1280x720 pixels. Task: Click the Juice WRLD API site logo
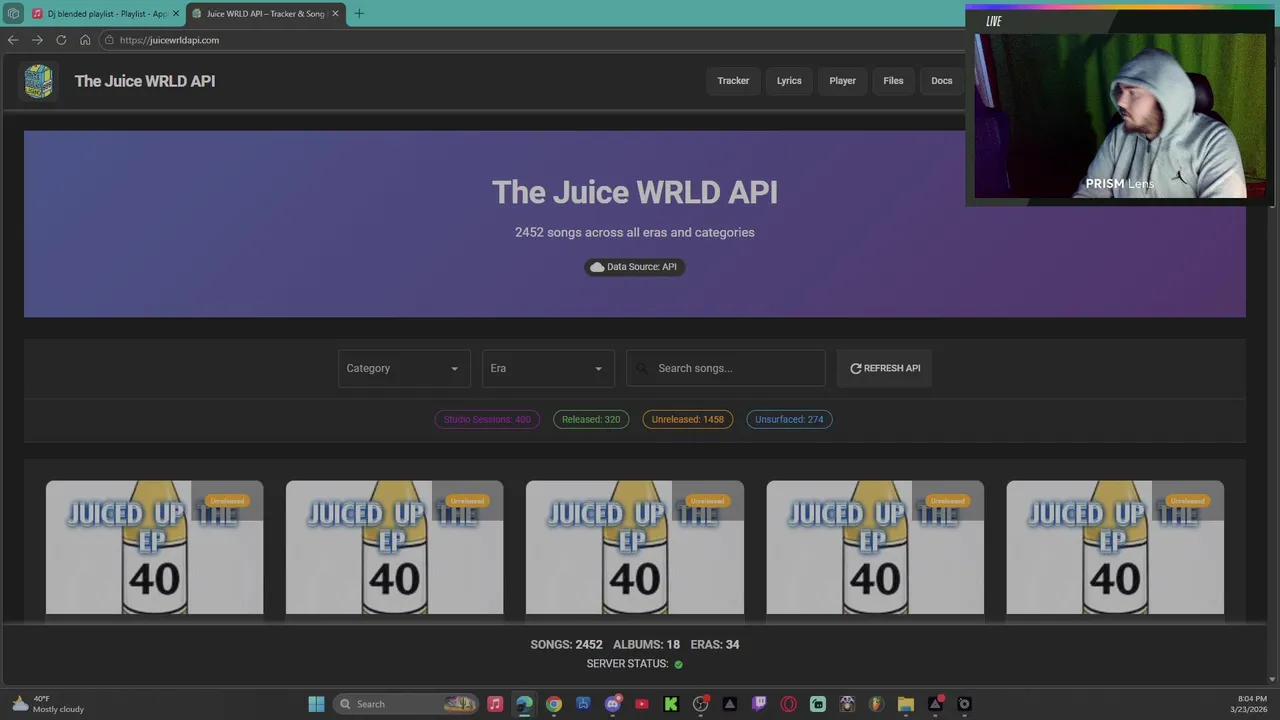[x=39, y=81]
